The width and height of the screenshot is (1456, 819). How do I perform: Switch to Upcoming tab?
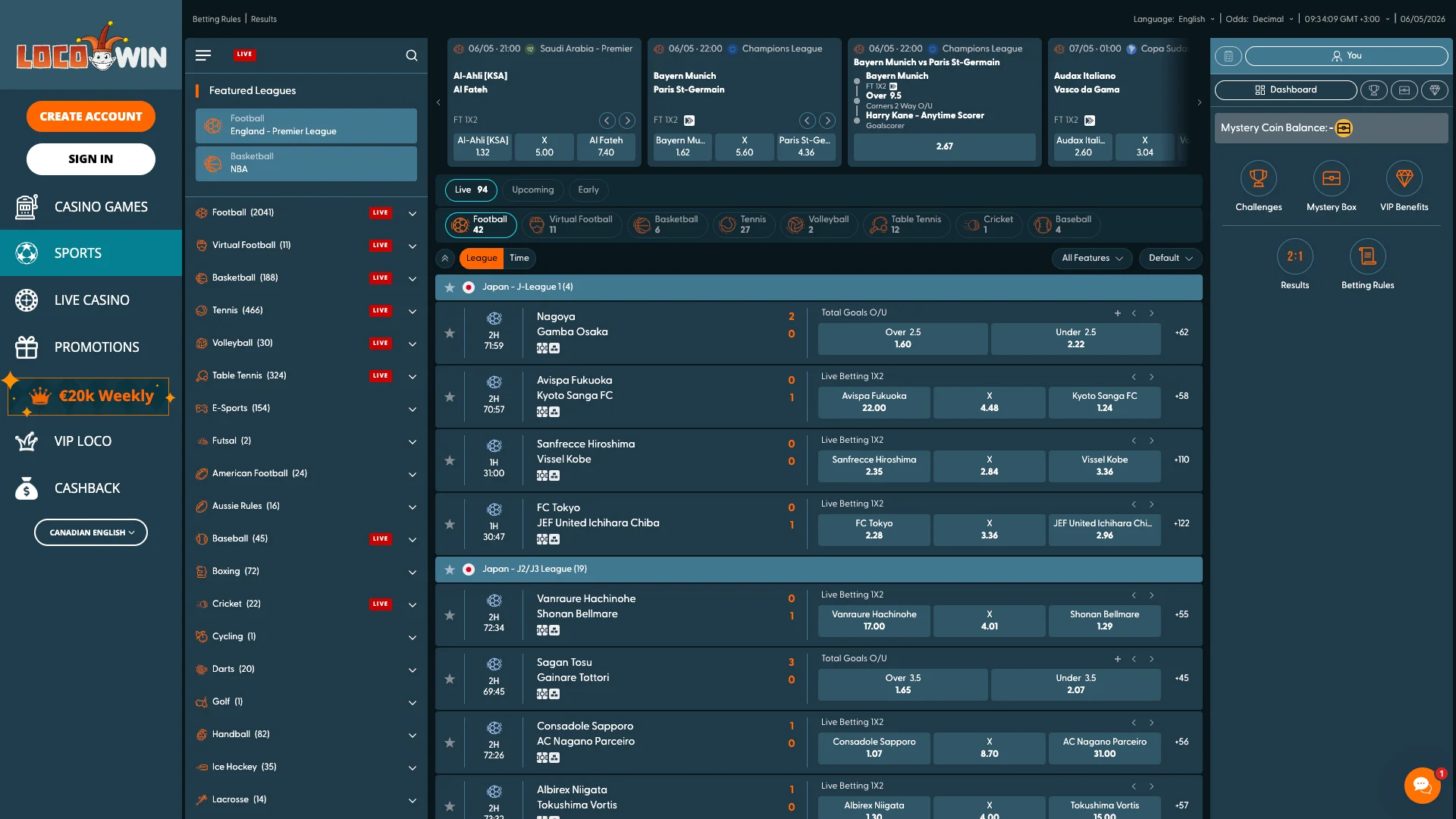(532, 190)
